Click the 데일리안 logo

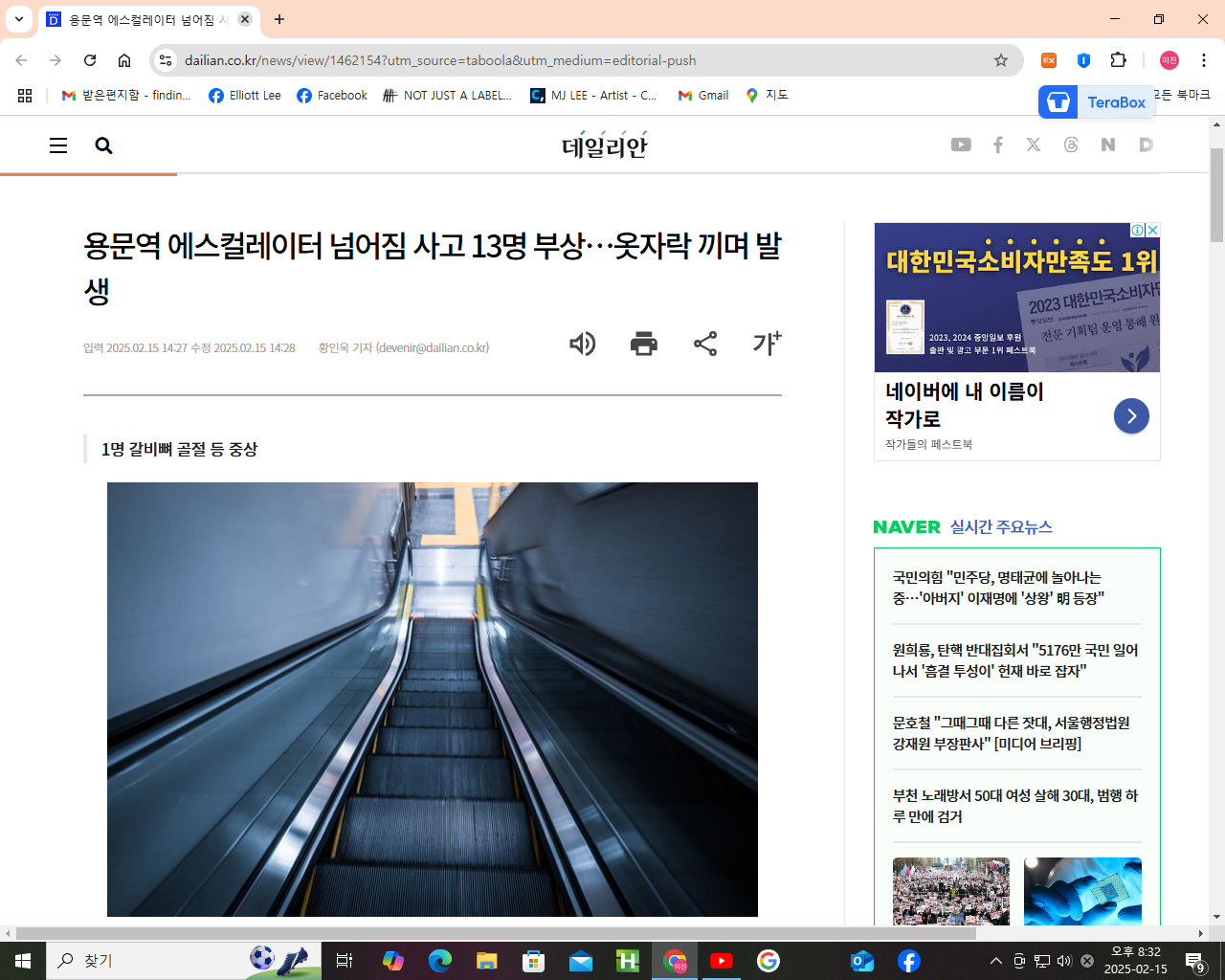(605, 145)
